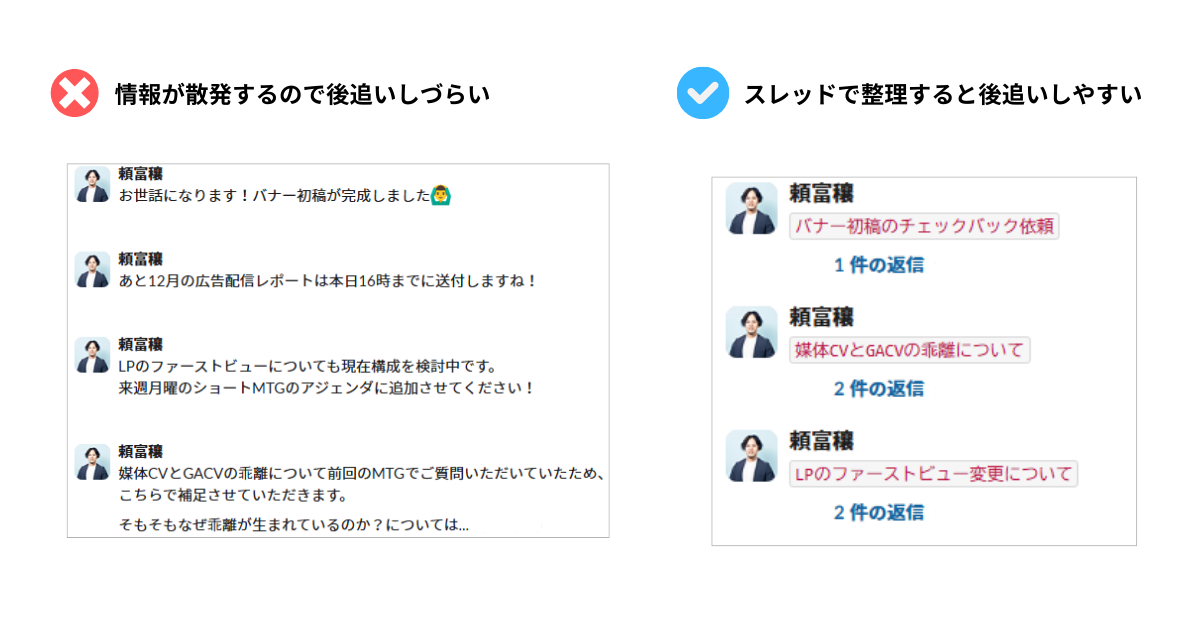Click avatar beside バナー初稿のチェックバック依頼 thread tag

tap(751, 209)
